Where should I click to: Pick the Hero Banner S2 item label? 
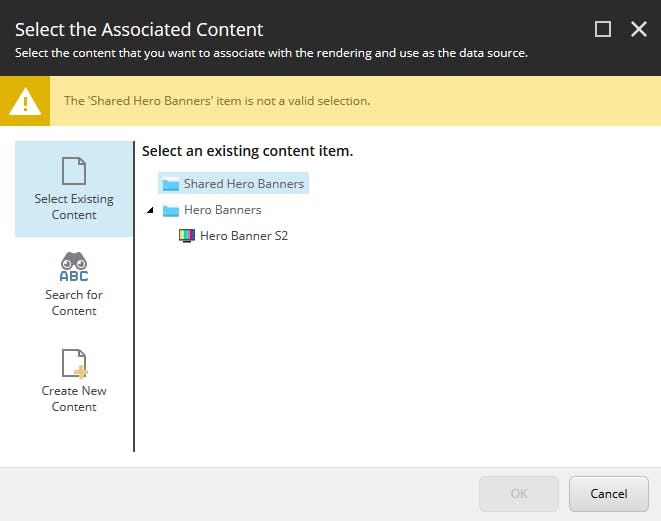pyautogui.click(x=244, y=236)
